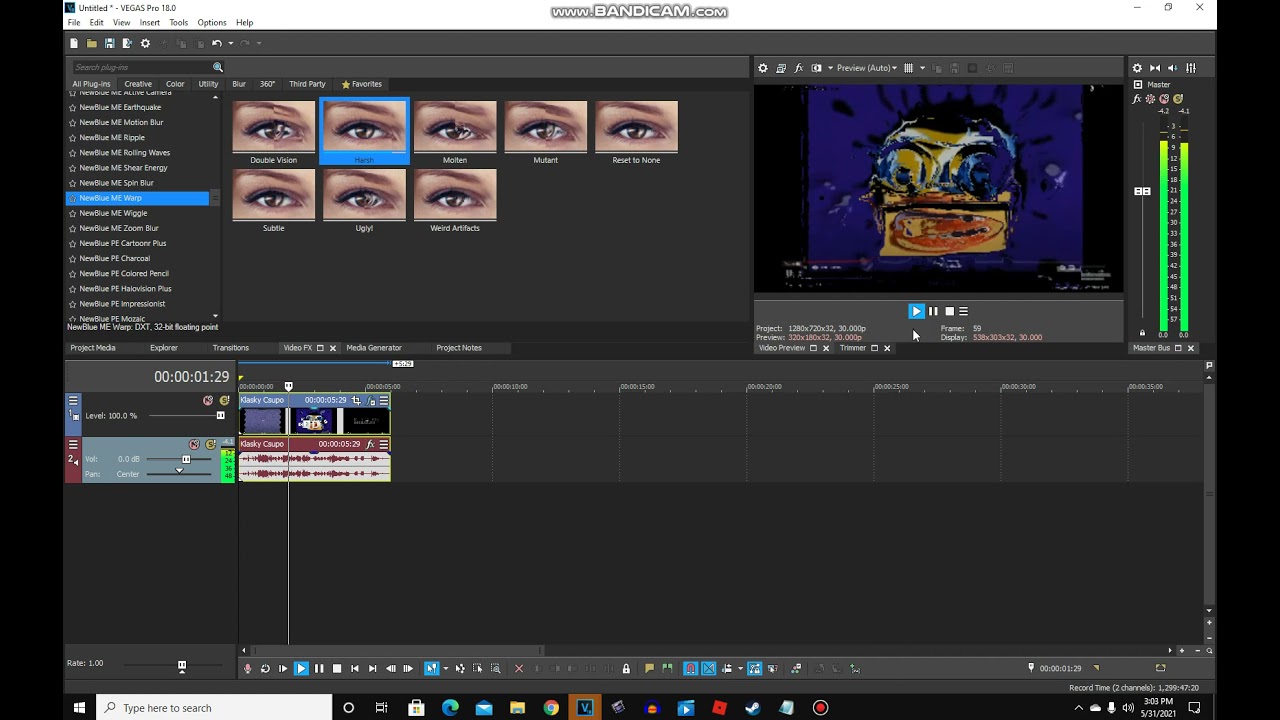Image resolution: width=1280 pixels, height=720 pixels.
Task: Open the Transitions tab
Action: click(231, 348)
